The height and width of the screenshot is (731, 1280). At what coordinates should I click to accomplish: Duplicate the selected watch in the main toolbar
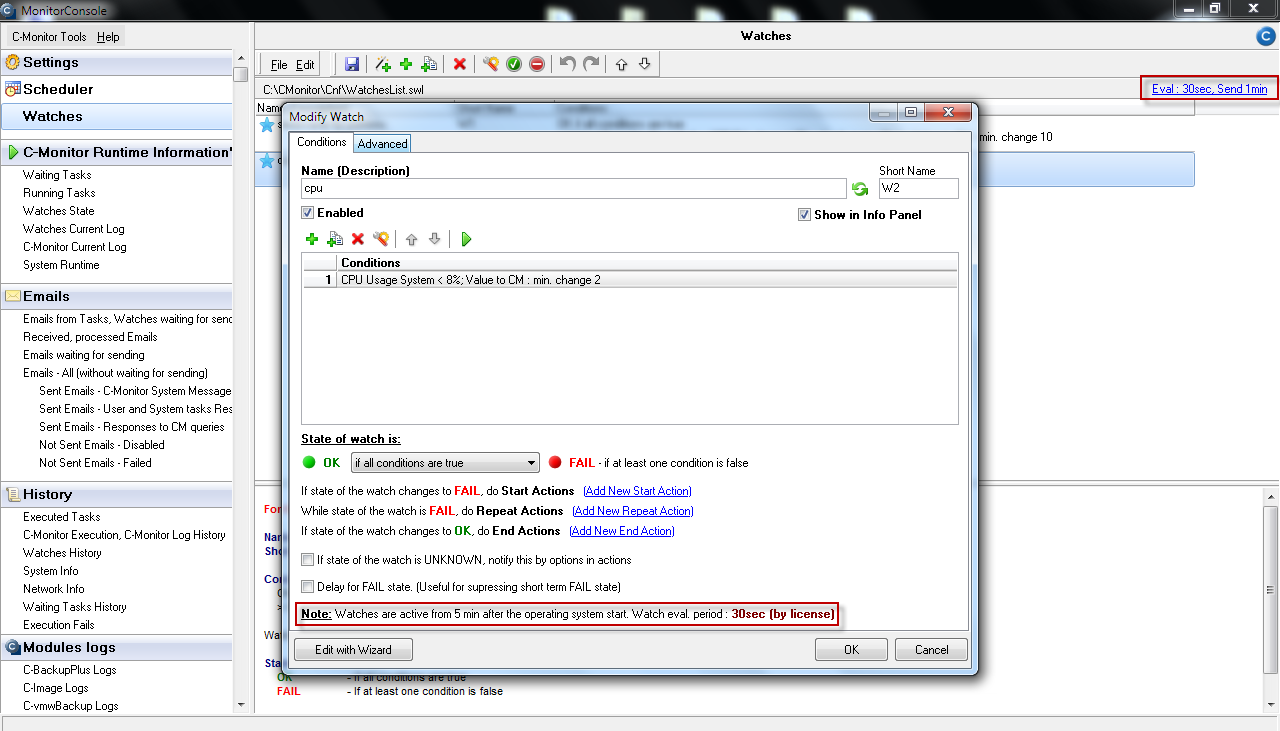429,64
